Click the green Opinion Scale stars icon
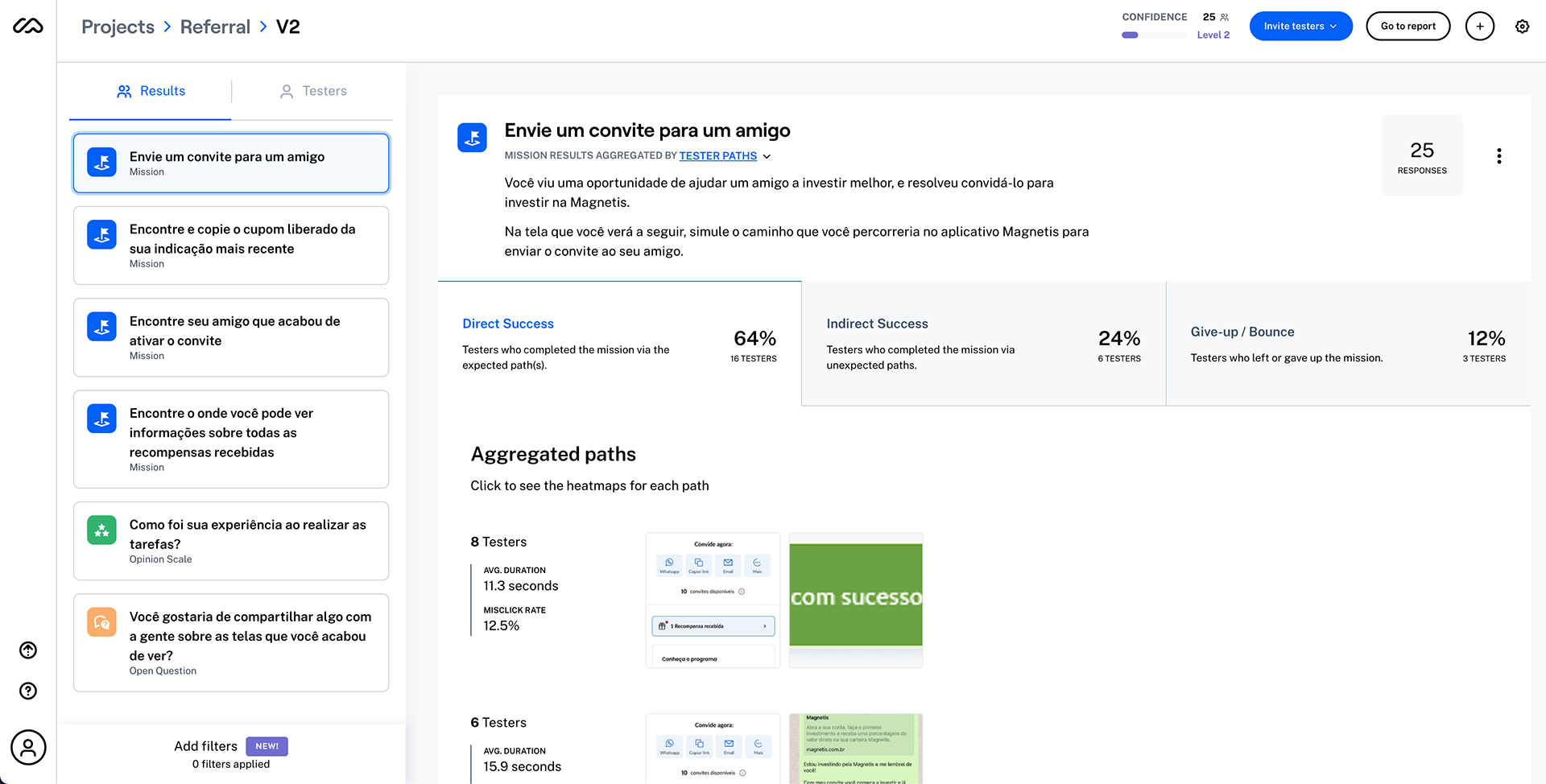This screenshot has height=784, width=1546. (101, 530)
